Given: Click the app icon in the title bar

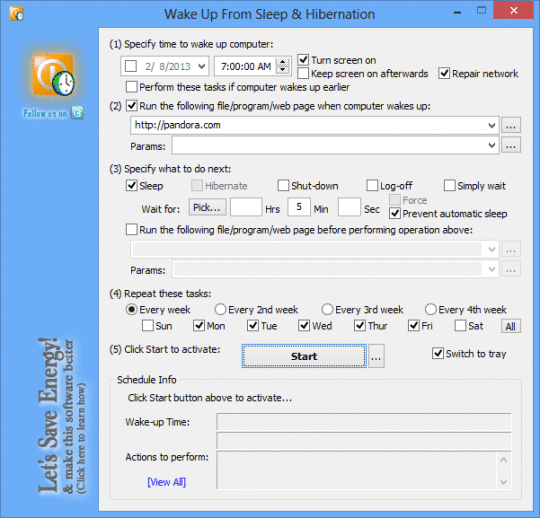Looking at the screenshot, I should point(16,14).
